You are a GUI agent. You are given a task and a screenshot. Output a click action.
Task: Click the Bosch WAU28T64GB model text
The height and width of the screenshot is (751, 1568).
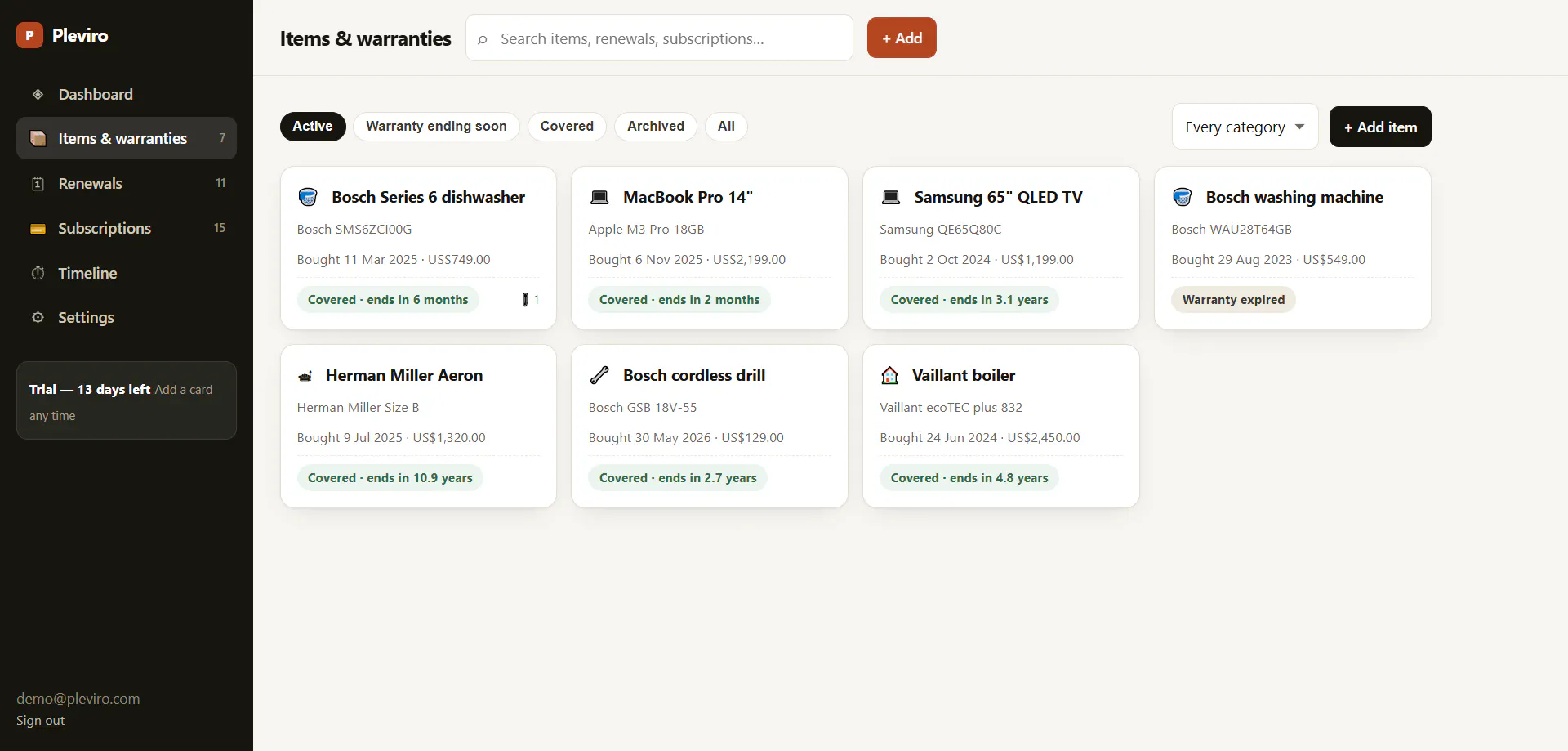pos(1232,230)
